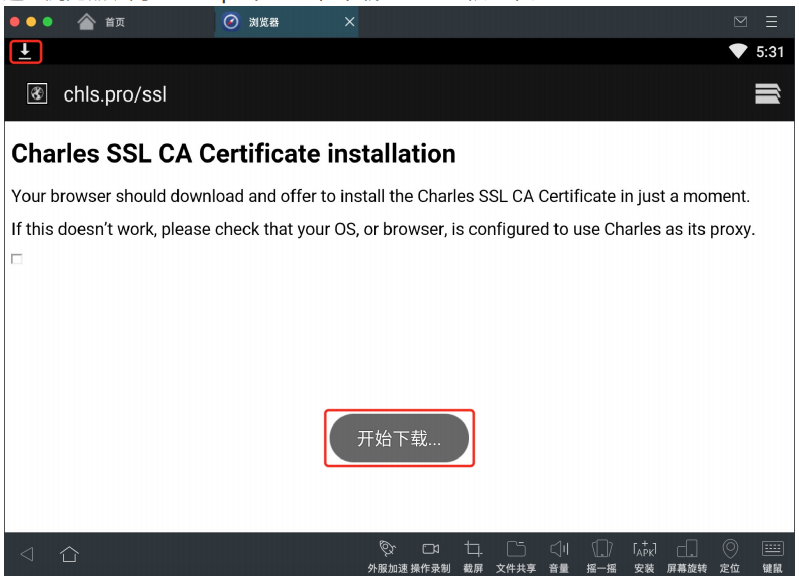Click the macOS green maximize window button
The width and height of the screenshot is (799, 581).
(48, 21)
